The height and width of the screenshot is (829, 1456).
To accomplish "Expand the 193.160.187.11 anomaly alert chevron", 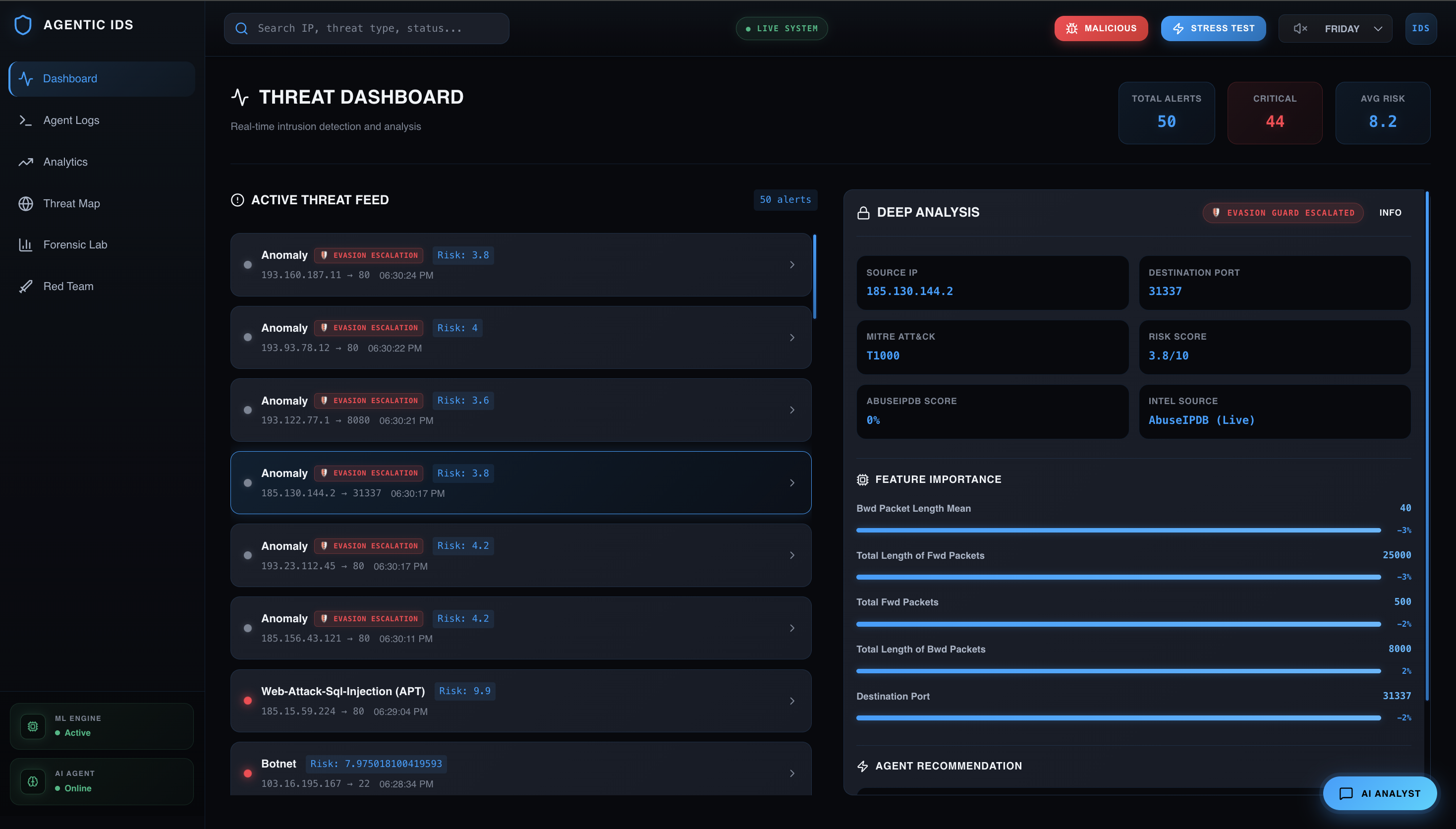I will tap(792, 265).
